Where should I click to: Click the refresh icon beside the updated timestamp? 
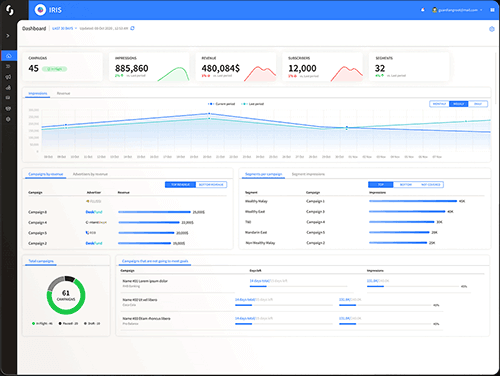tap(132, 28)
